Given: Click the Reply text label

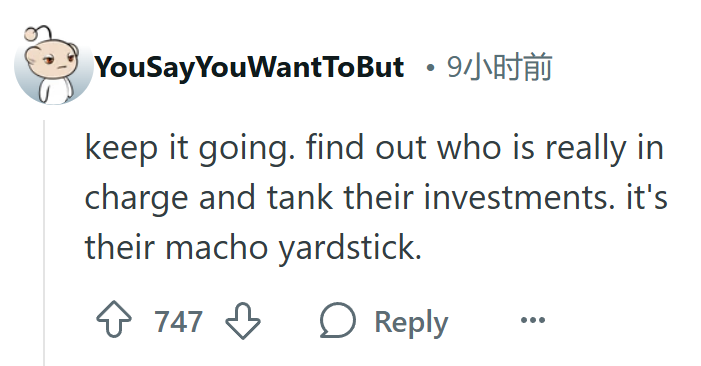Looking at the screenshot, I should [x=411, y=322].
